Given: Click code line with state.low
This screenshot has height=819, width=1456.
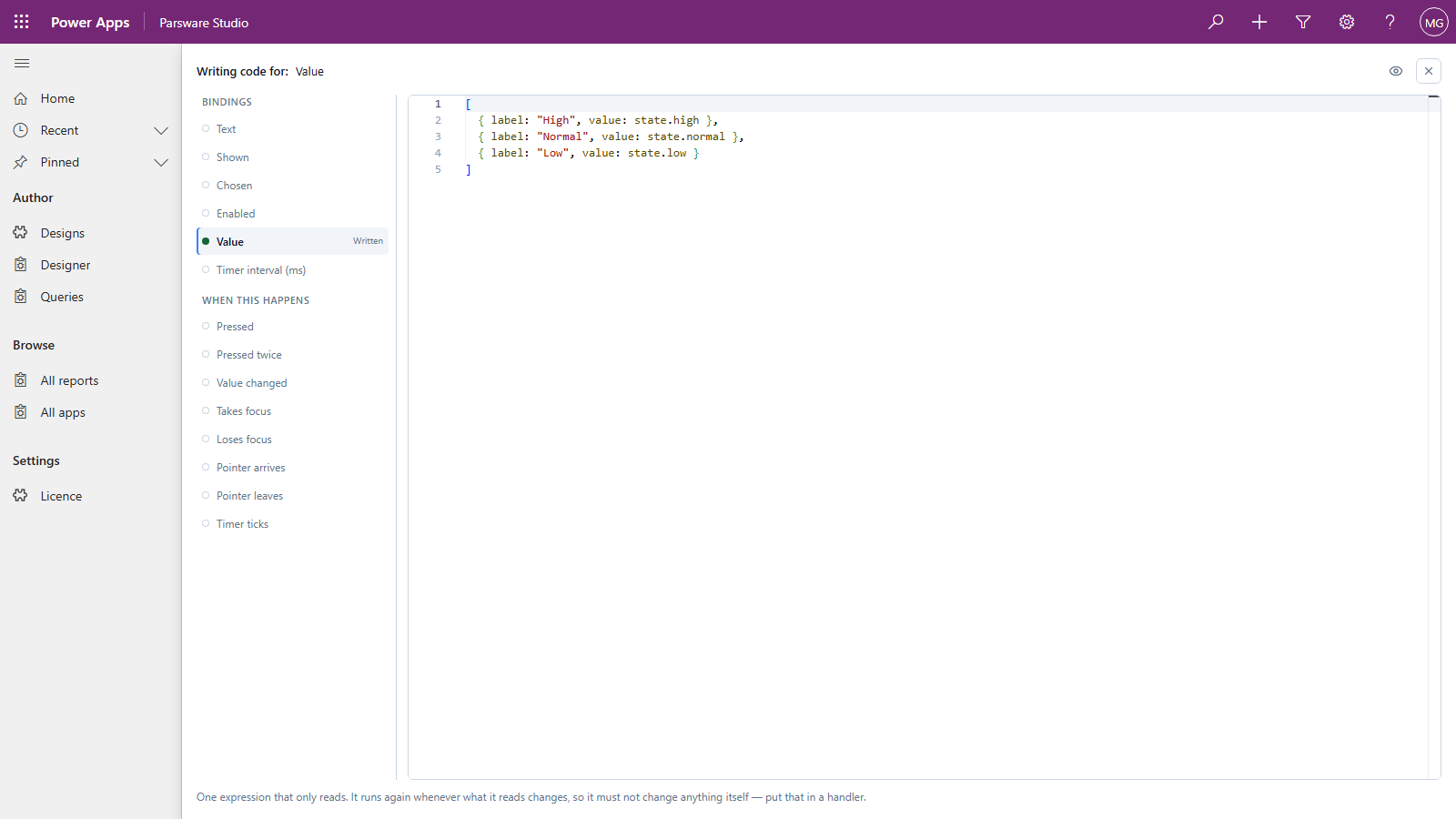Looking at the screenshot, I should click(588, 153).
